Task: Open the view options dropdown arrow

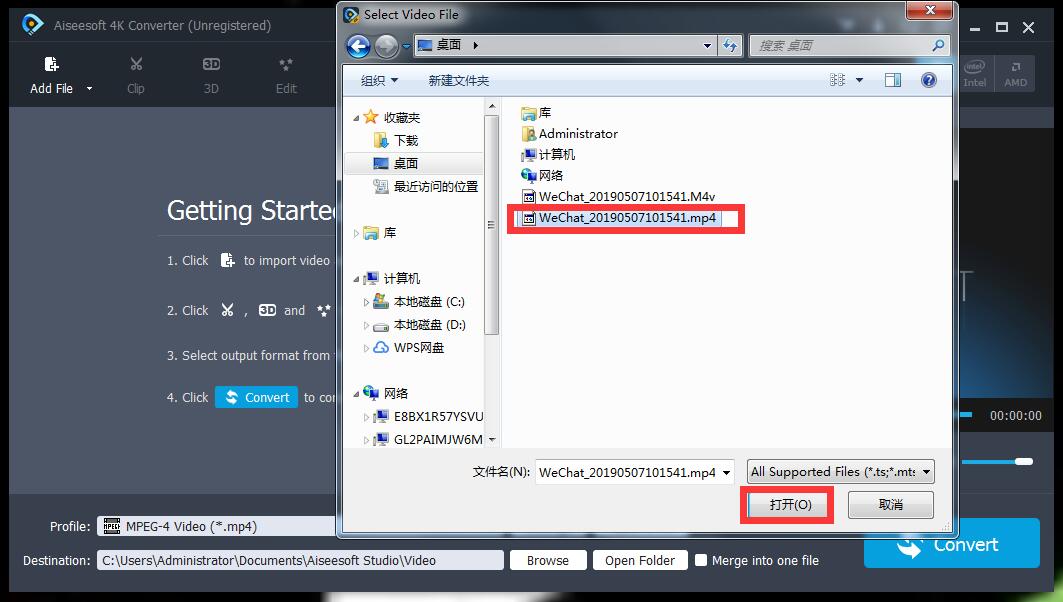Action: coord(860,80)
